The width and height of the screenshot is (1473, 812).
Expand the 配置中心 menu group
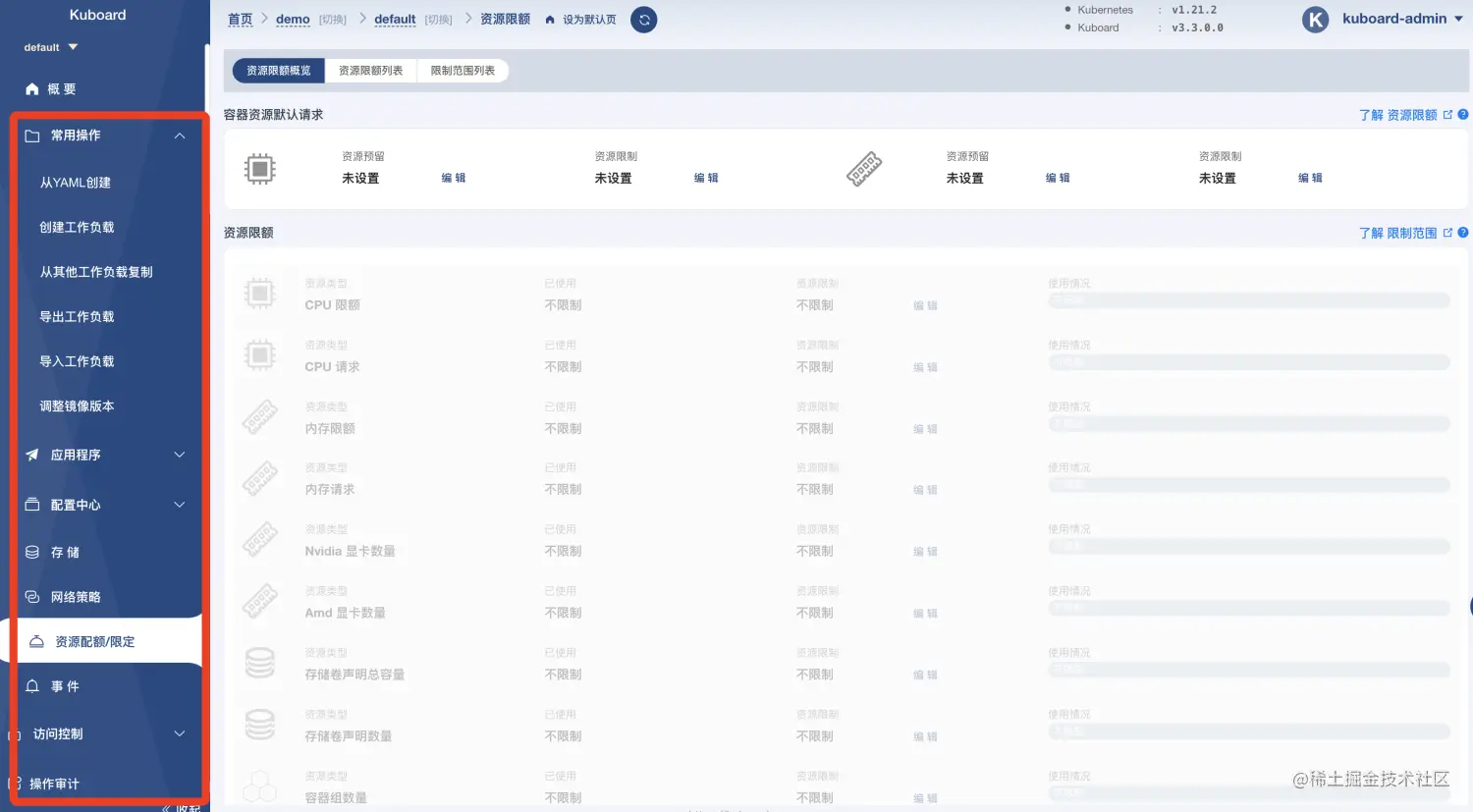(180, 505)
